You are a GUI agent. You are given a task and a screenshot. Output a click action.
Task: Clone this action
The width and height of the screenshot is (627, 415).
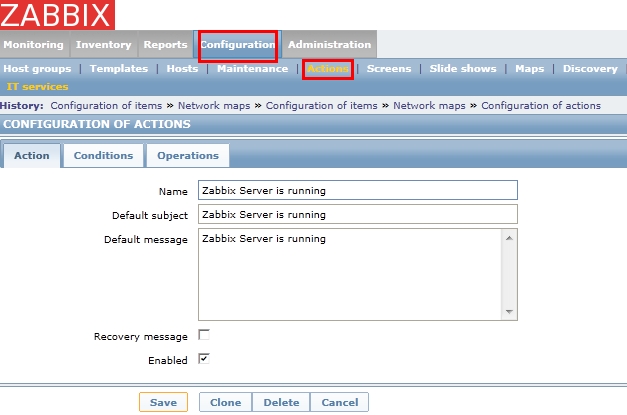pos(226,402)
